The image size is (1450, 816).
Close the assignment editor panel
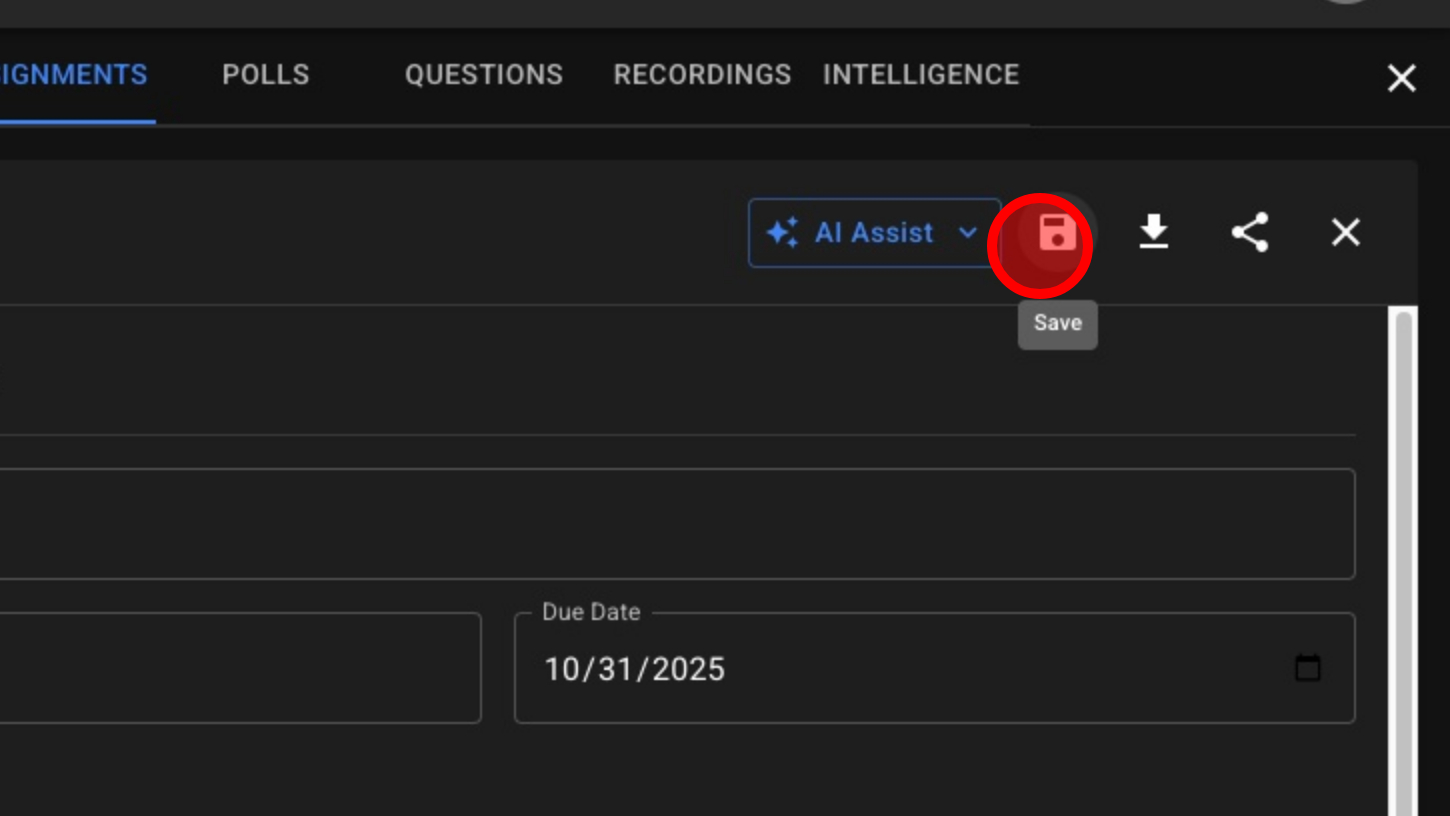pyautogui.click(x=1345, y=232)
